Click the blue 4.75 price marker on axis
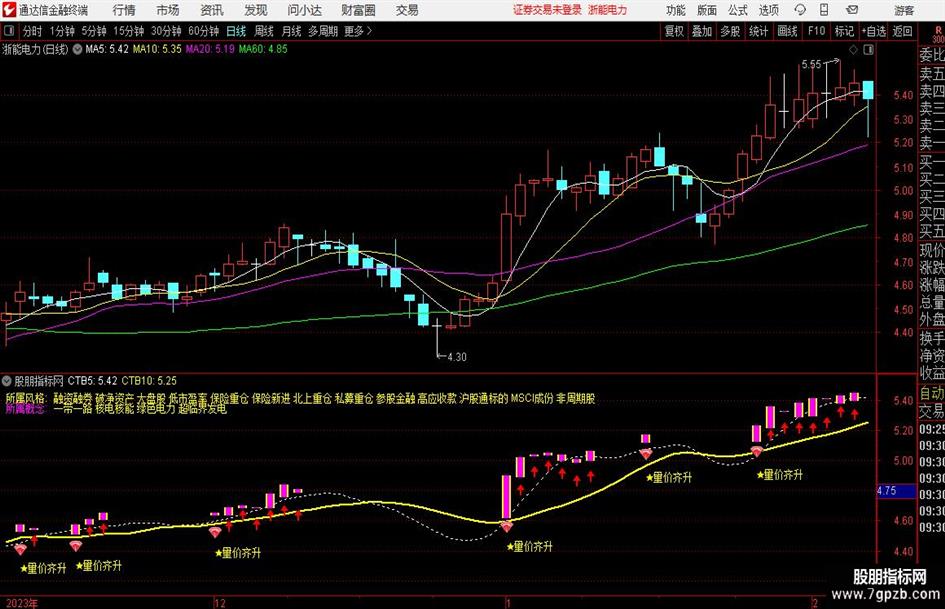945x609 pixels. pos(896,491)
